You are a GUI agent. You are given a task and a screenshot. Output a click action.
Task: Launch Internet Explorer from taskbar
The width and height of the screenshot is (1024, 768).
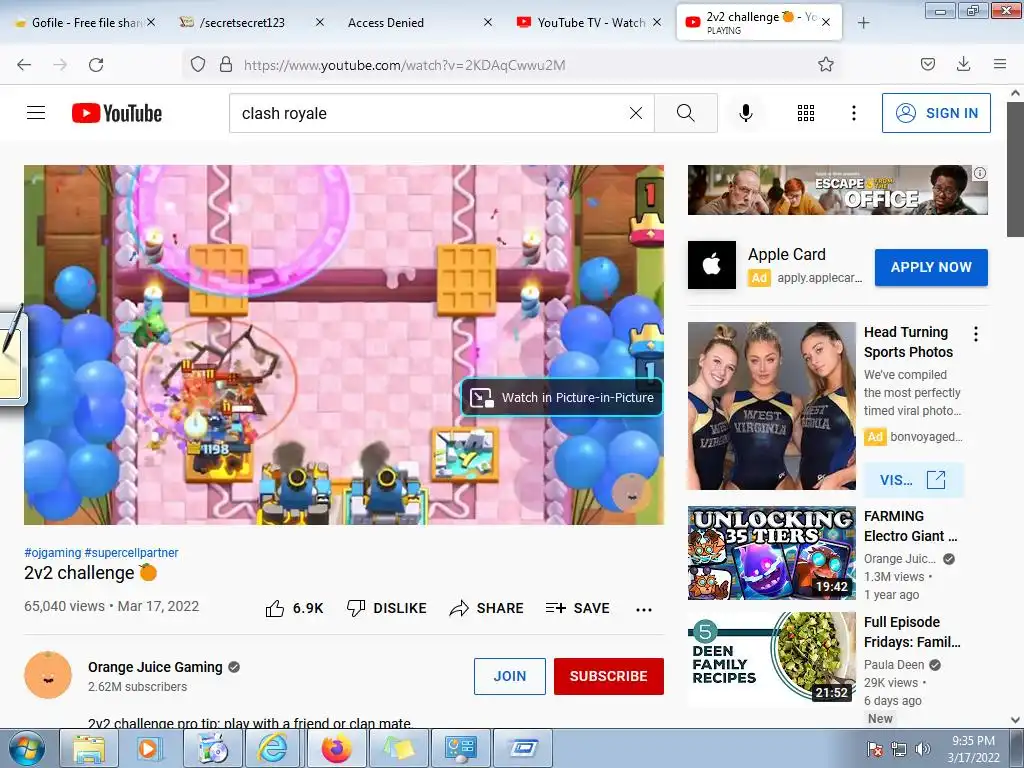tap(272, 748)
